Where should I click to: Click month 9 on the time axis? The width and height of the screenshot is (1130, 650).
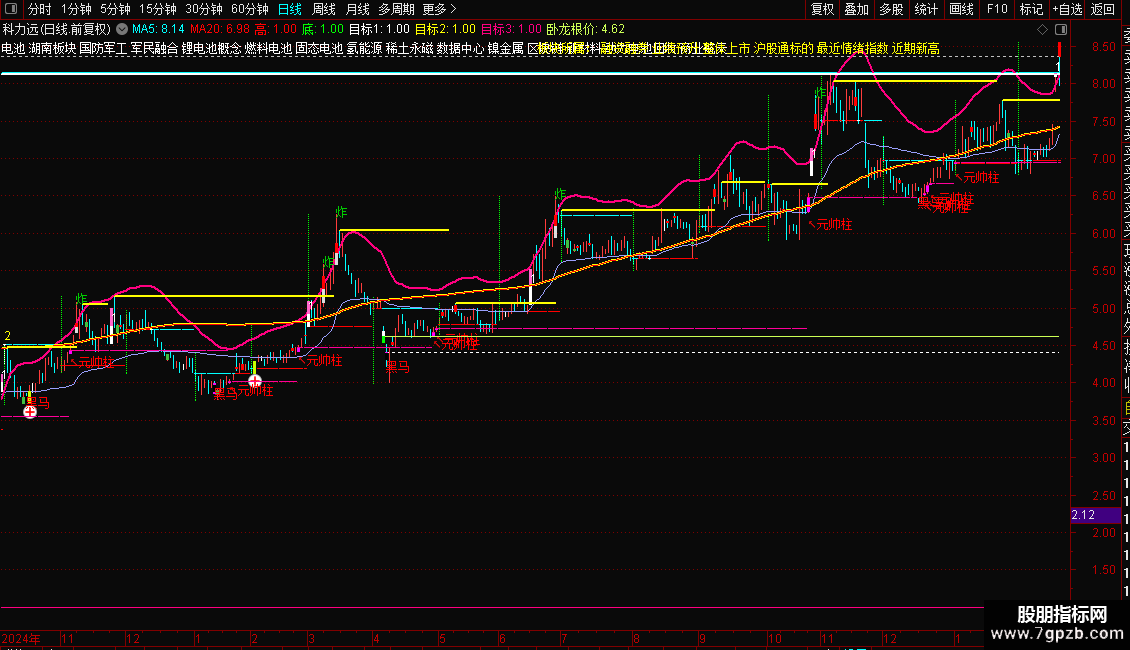pos(702,638)
